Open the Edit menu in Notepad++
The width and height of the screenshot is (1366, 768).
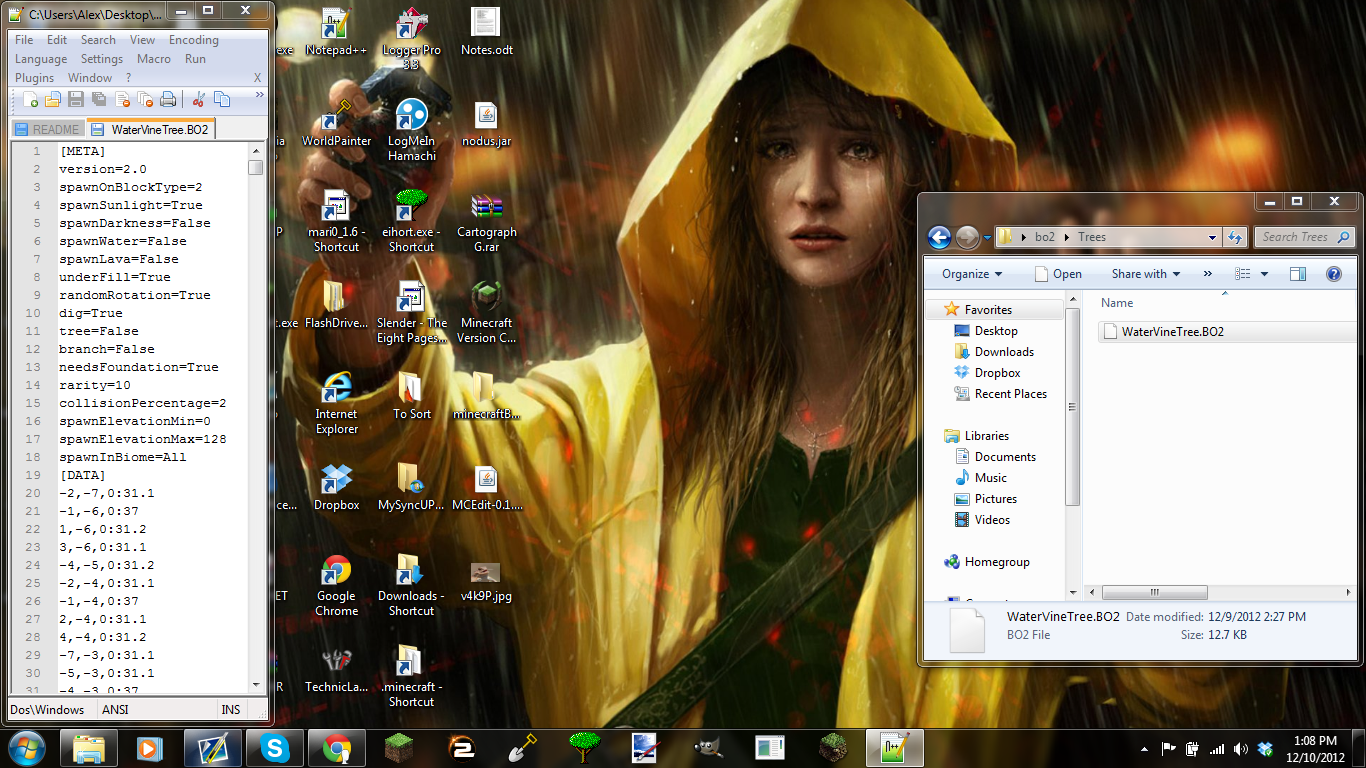tap(57, 40)
